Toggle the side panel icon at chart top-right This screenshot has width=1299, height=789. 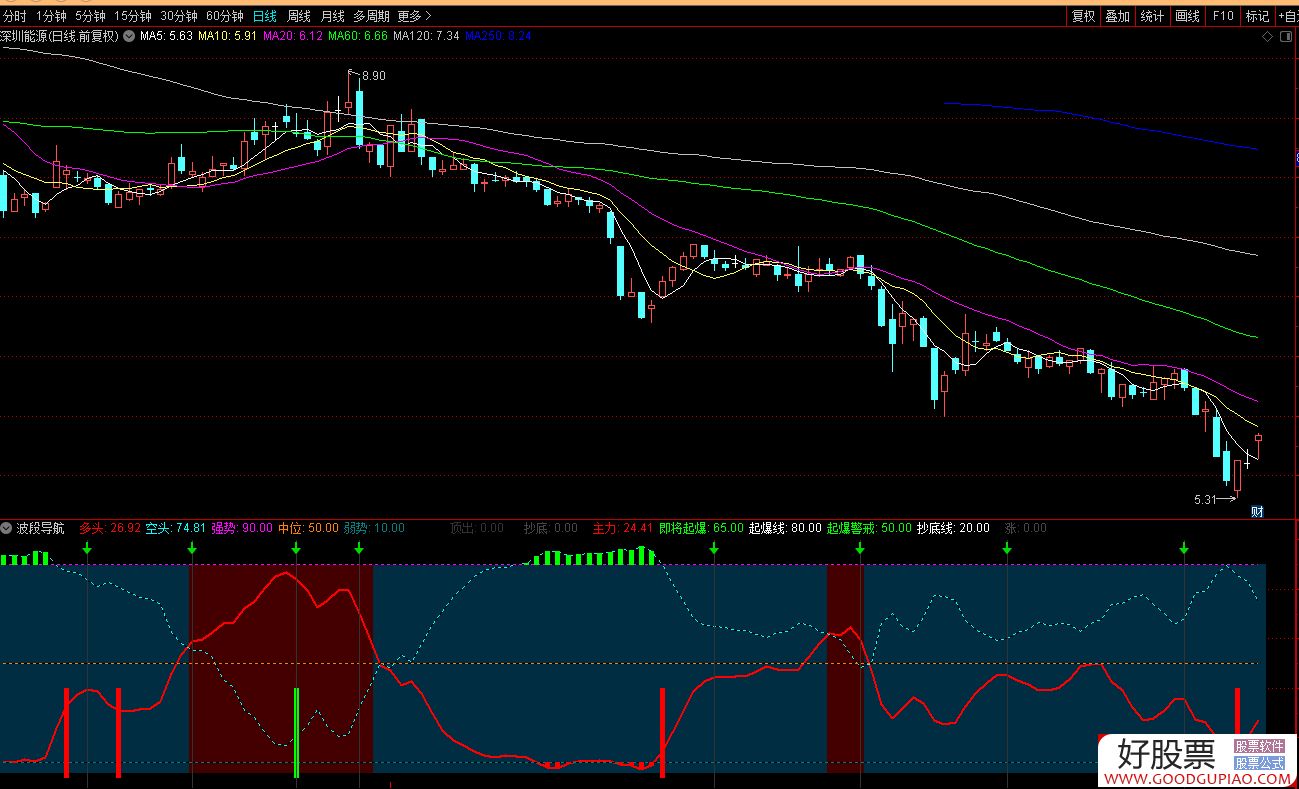1287,37
